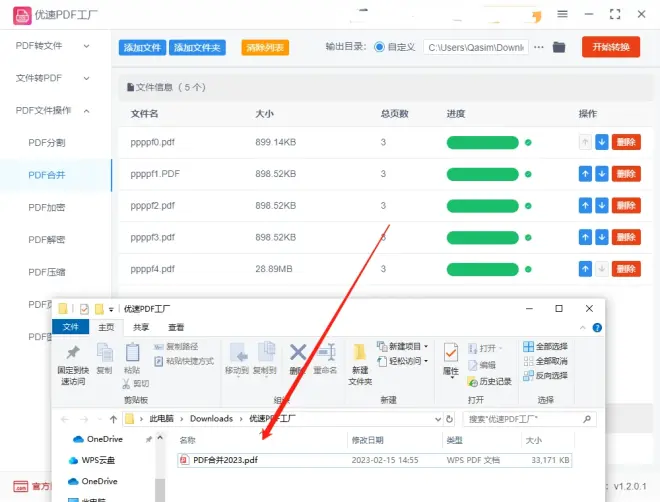Open the address bar history dropdown
Viewport: 660px width, 502px height.
[x=438, y=419]
